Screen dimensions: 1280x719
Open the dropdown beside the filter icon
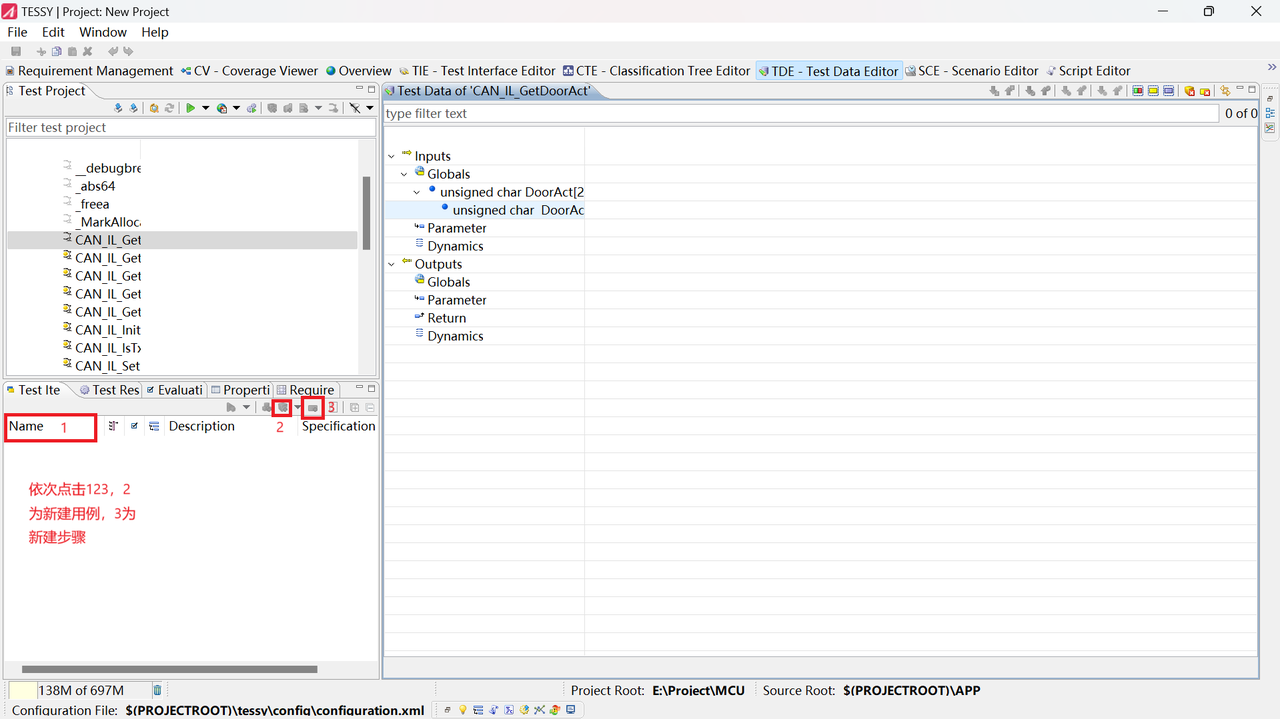370,108
